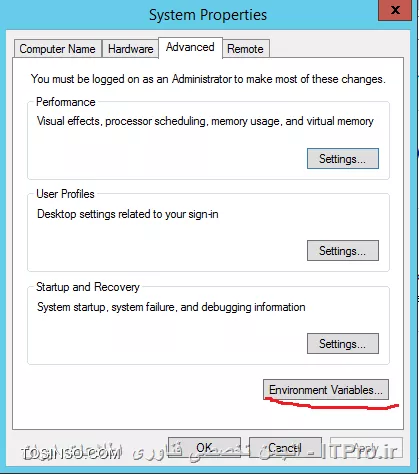This screenshot has width=419, height=475.
Task: Click the Performance group label
Action: (x=66, y=102)
